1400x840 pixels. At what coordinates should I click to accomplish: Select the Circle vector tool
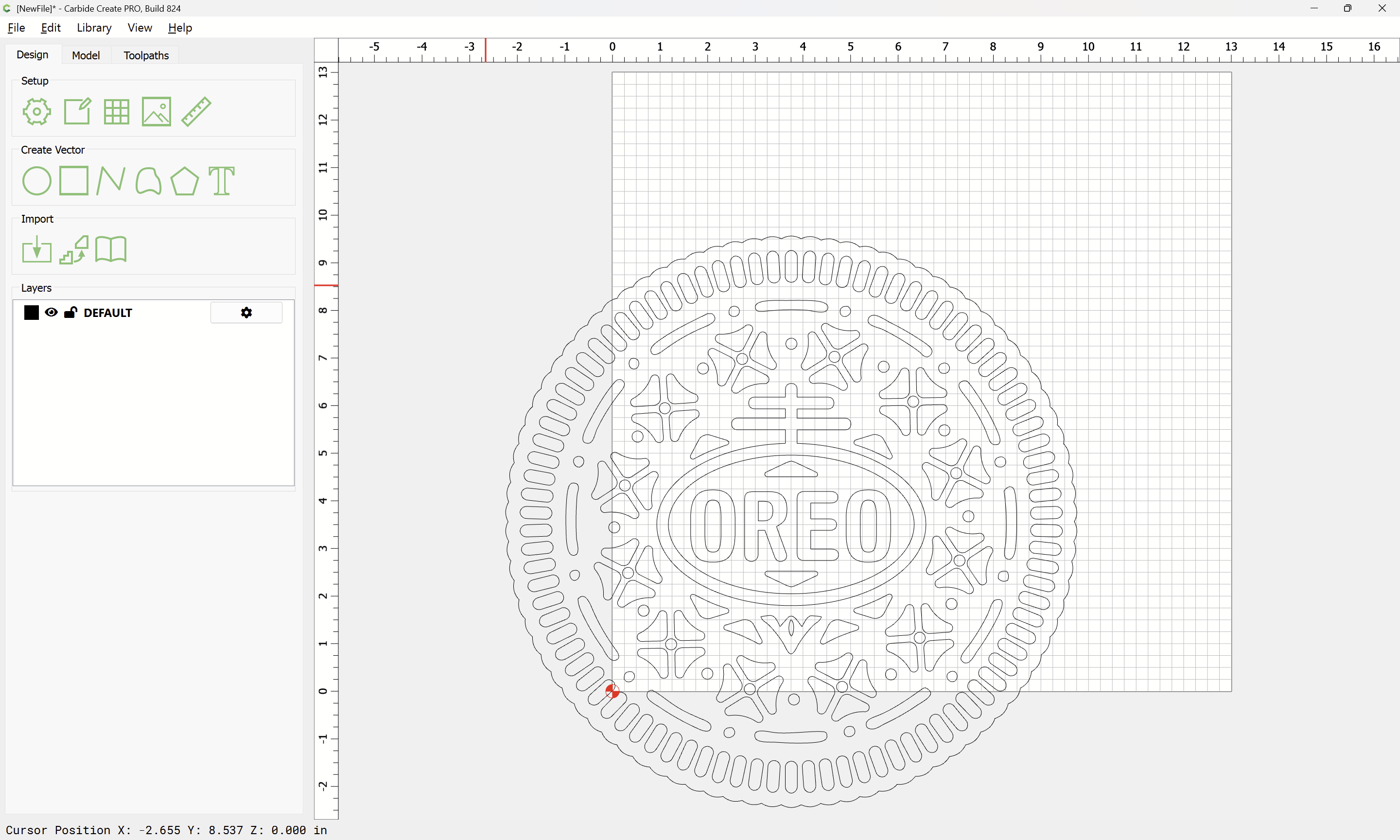(x=37, y=181)
